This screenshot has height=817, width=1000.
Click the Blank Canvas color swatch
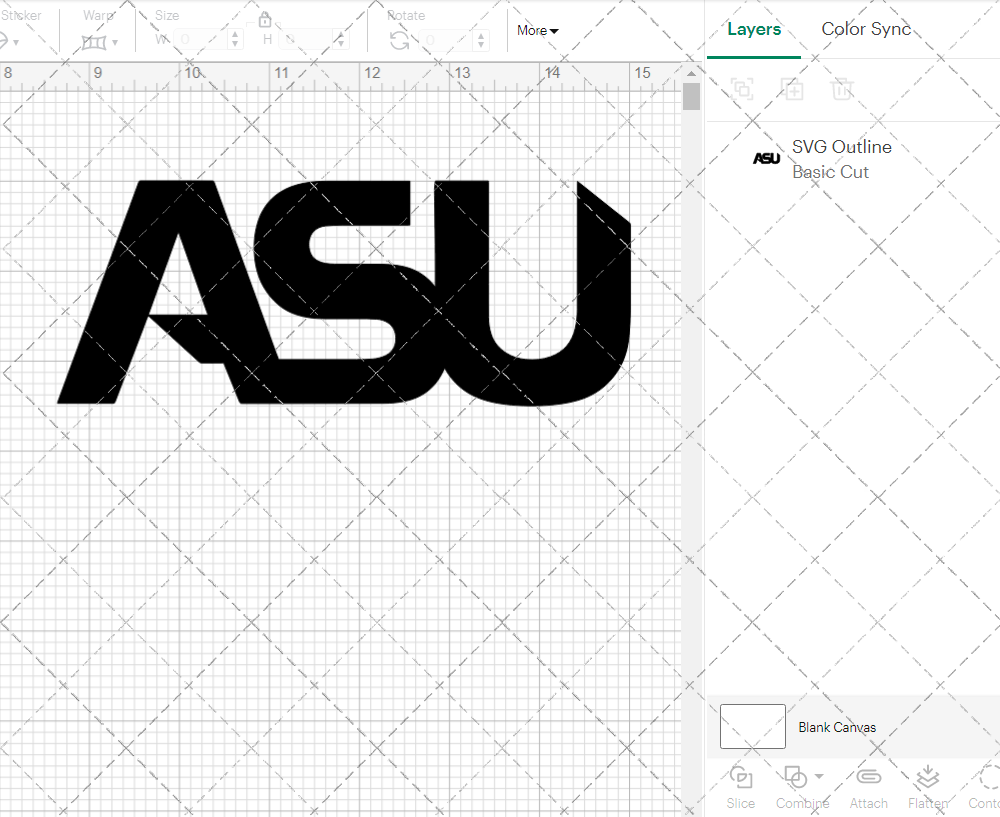752,727
